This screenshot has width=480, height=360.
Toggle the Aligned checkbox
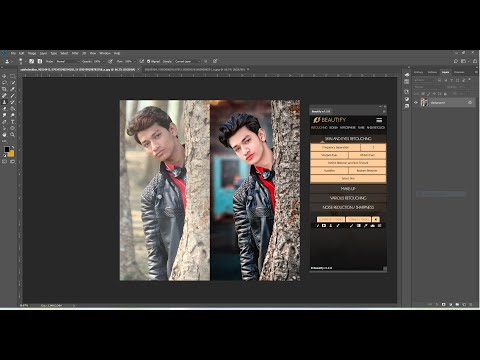click(x=148, y=61)
